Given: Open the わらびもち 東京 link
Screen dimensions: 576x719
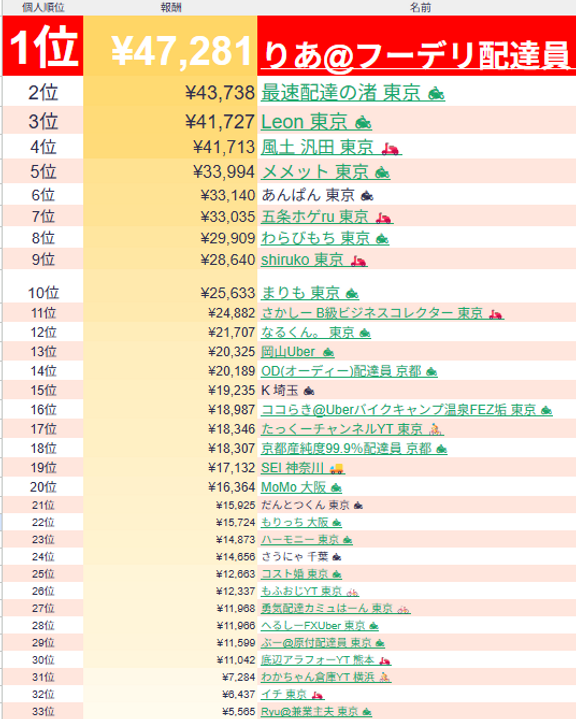Looking at the screenshot, I should (325, 238).
